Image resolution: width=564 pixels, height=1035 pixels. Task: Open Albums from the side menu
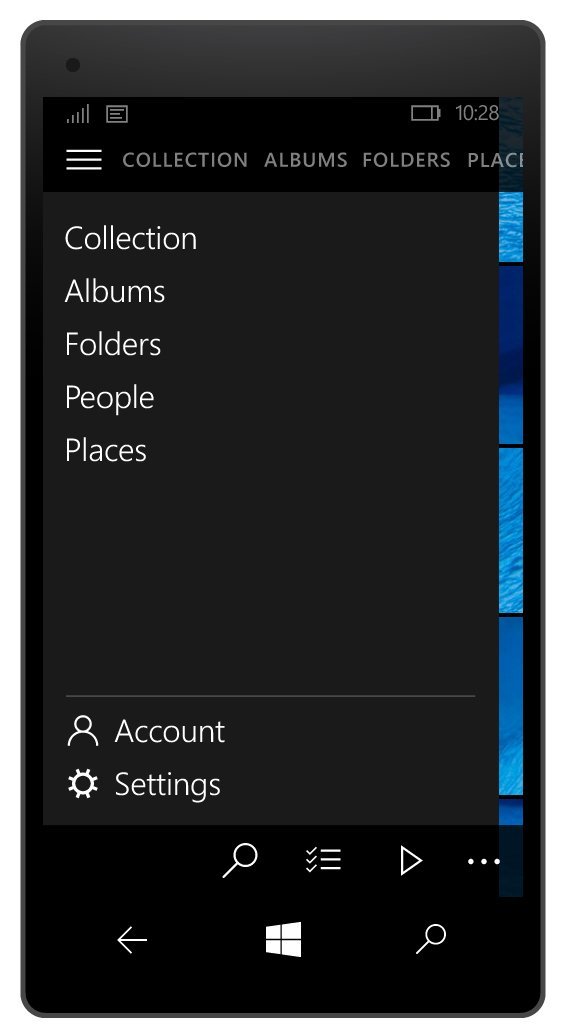pos(115,291)
